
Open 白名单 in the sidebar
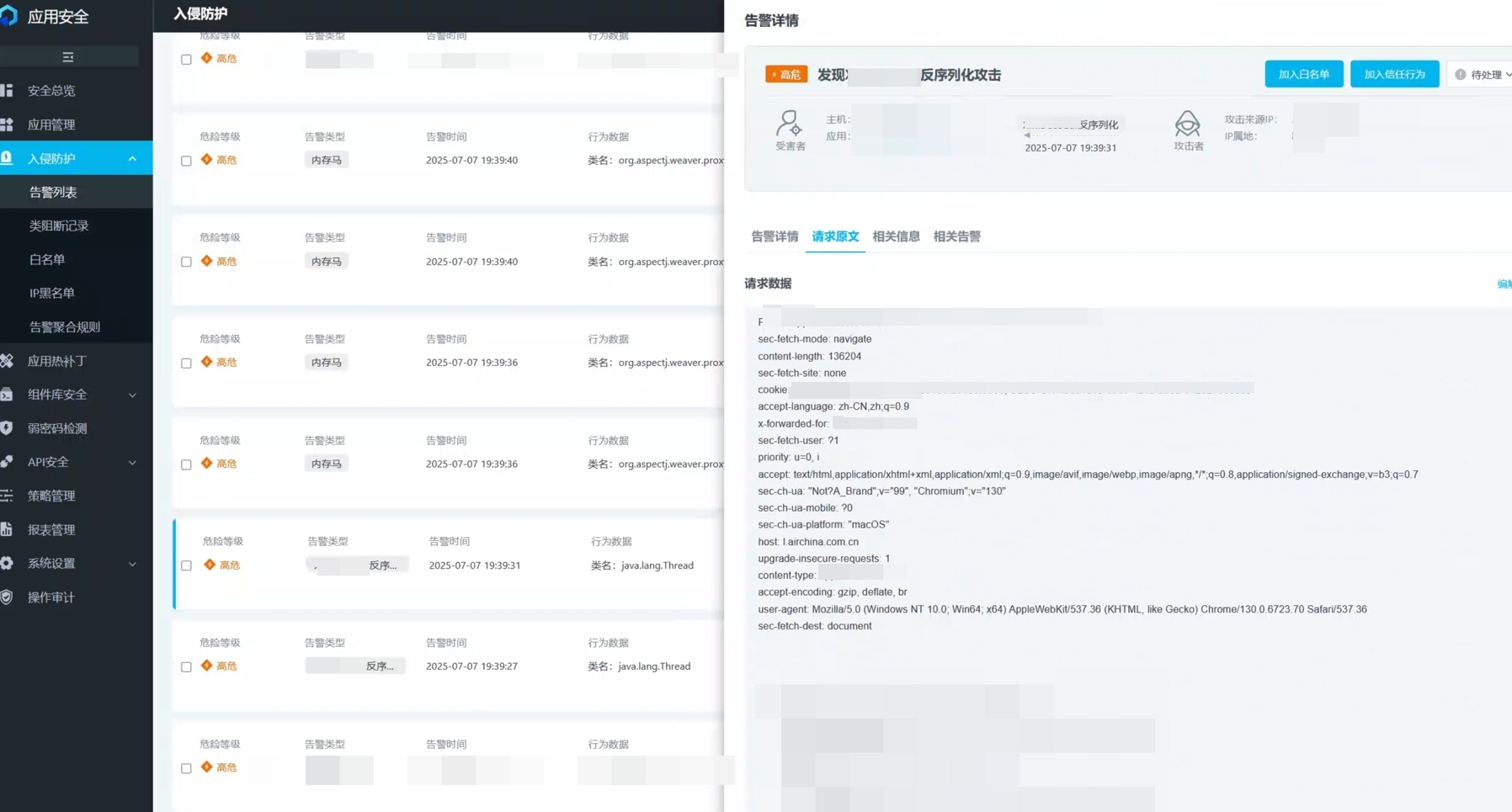coord(47,259)
